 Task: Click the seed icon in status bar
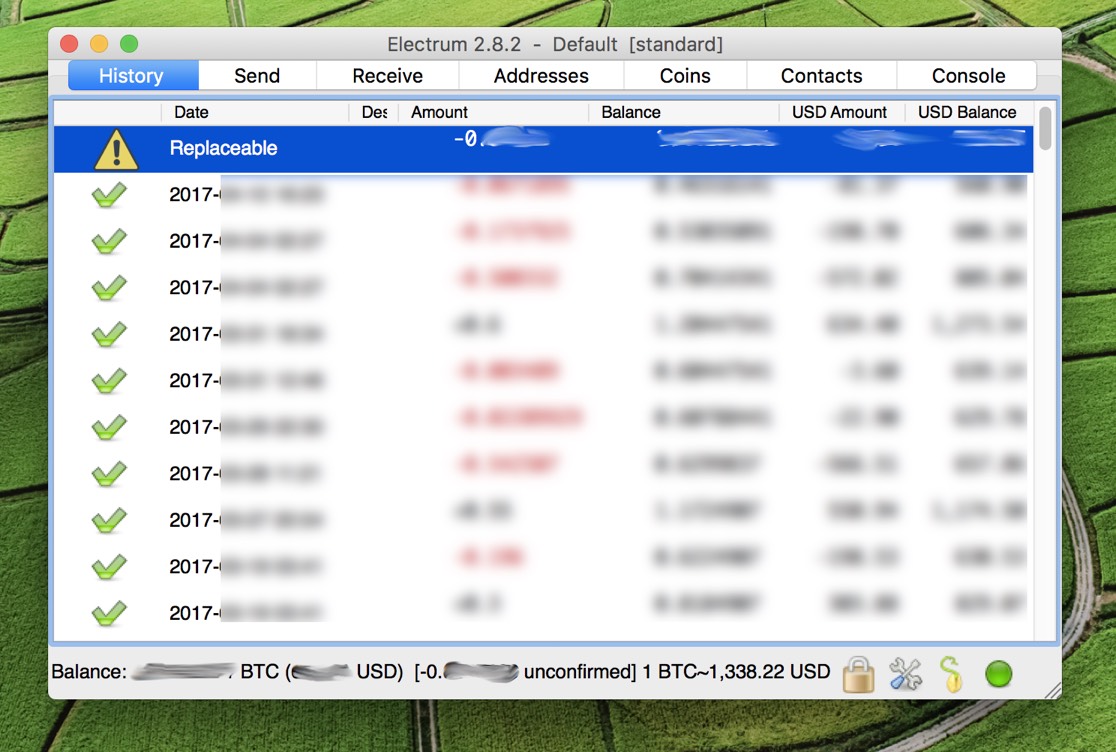tap(951, 674)
